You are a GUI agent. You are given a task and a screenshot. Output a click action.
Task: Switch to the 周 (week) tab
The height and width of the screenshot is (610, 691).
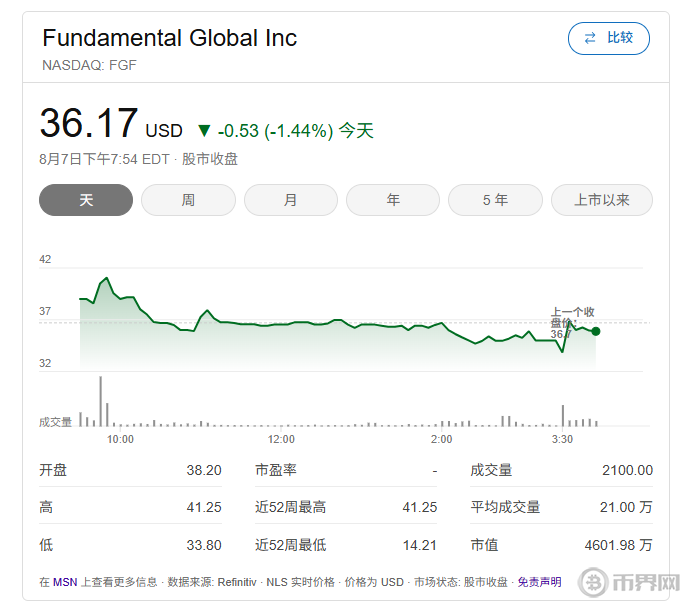point(188,200)
